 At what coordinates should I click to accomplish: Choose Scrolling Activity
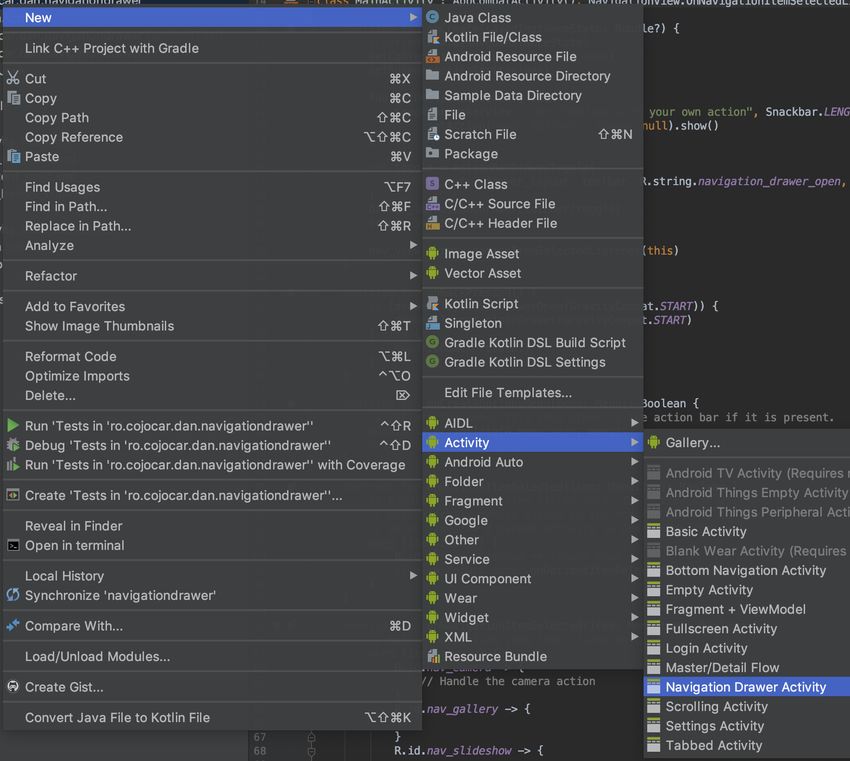(746, 706)
